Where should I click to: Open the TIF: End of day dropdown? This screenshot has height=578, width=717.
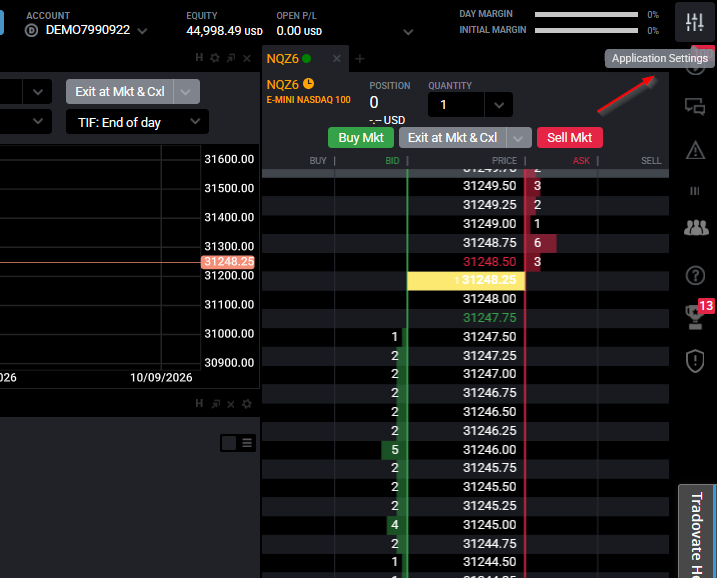click(137, 122)
